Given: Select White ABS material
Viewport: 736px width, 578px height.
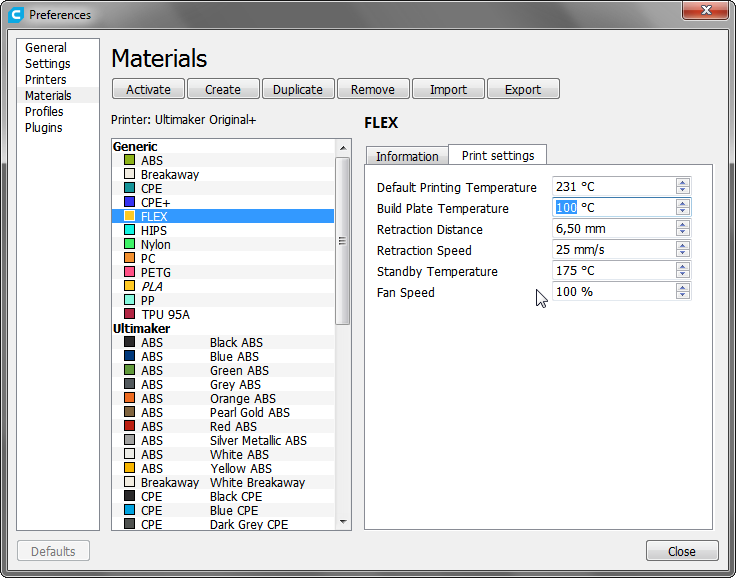Looking at the screenshot, I should coord(223,455).
